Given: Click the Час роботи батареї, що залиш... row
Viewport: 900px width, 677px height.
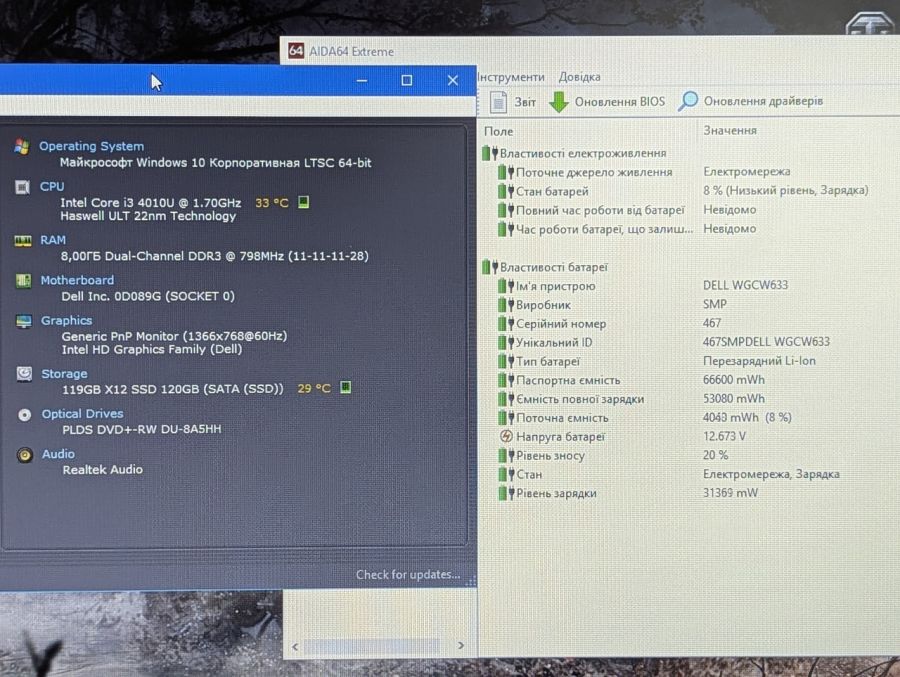Looking at the screenshot, I should [627, 229].
